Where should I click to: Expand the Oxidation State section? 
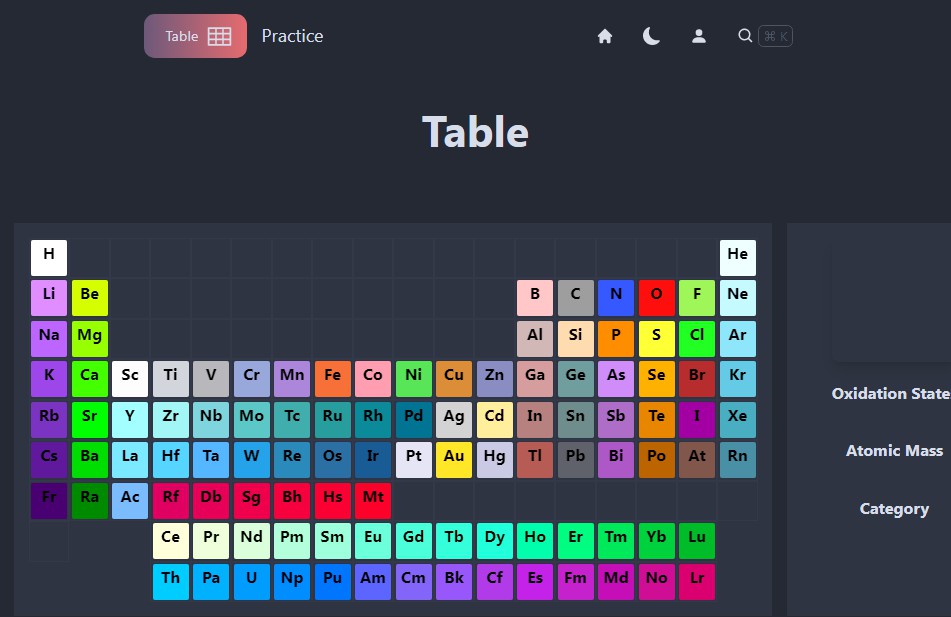pyautogui.click(x=890, y=393)
